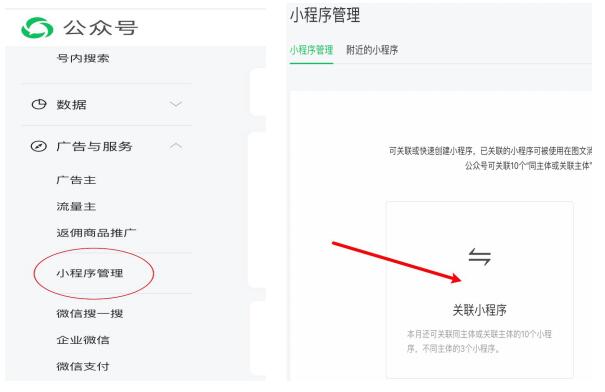Switch to the 附近的小程序 tab
The image size is (605, 392).
(372, 50)
